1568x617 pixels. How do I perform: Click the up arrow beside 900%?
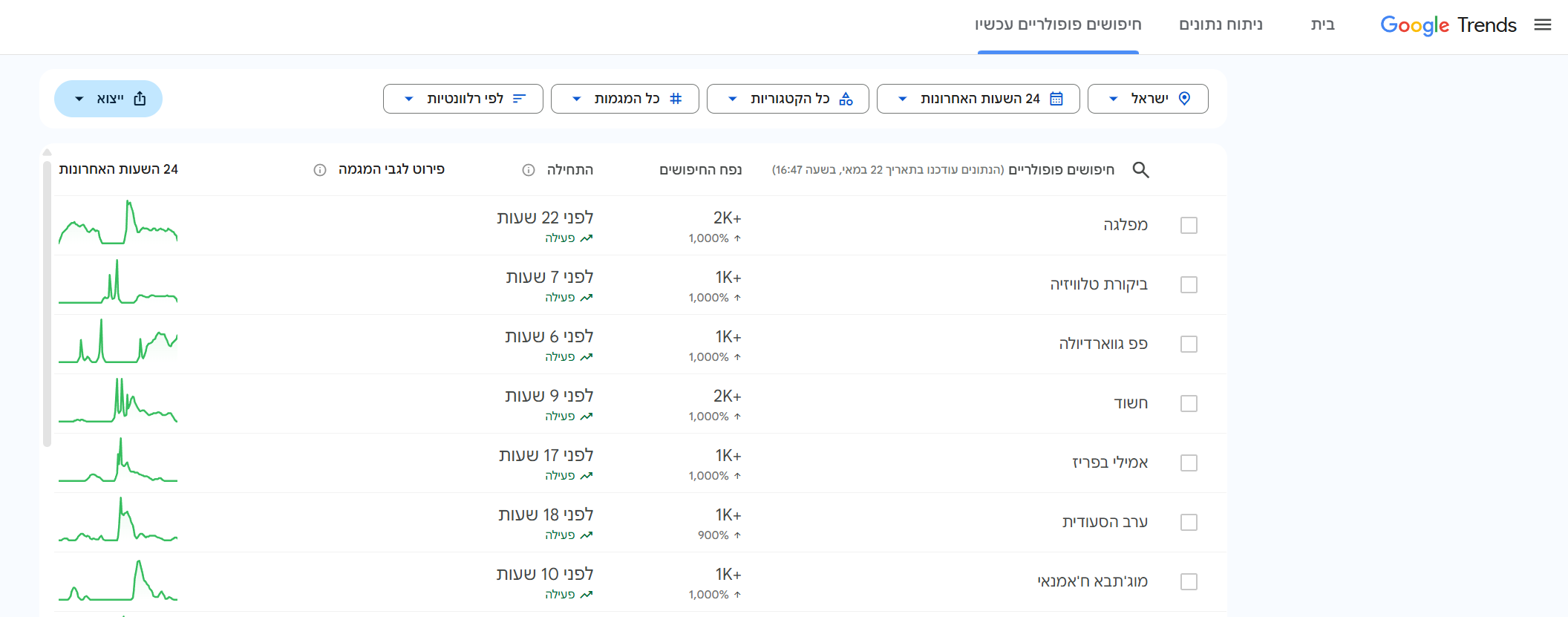click(737, 535)
